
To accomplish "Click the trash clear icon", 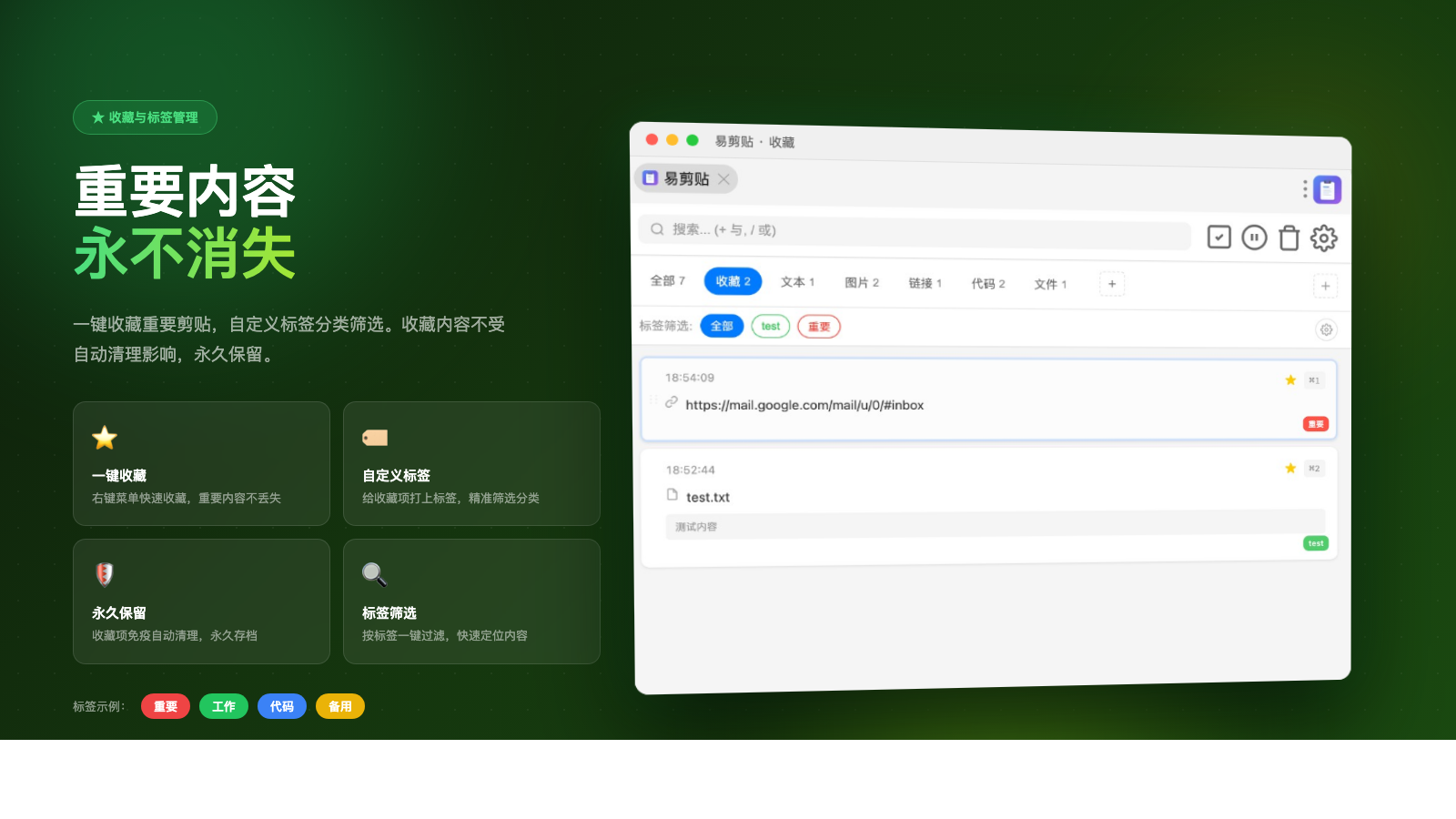I will click(x=1289, y=238).
